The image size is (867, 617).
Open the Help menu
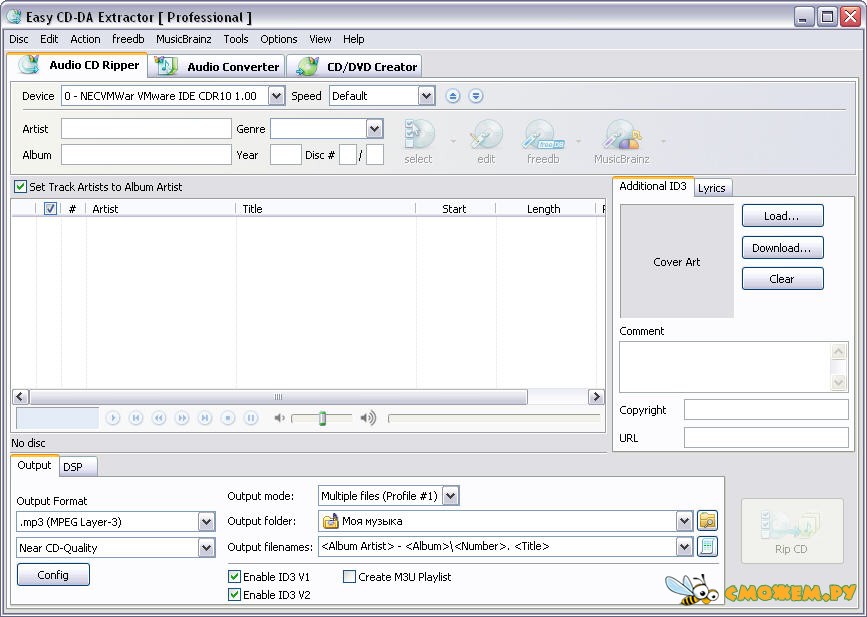(x=353, y=39)
